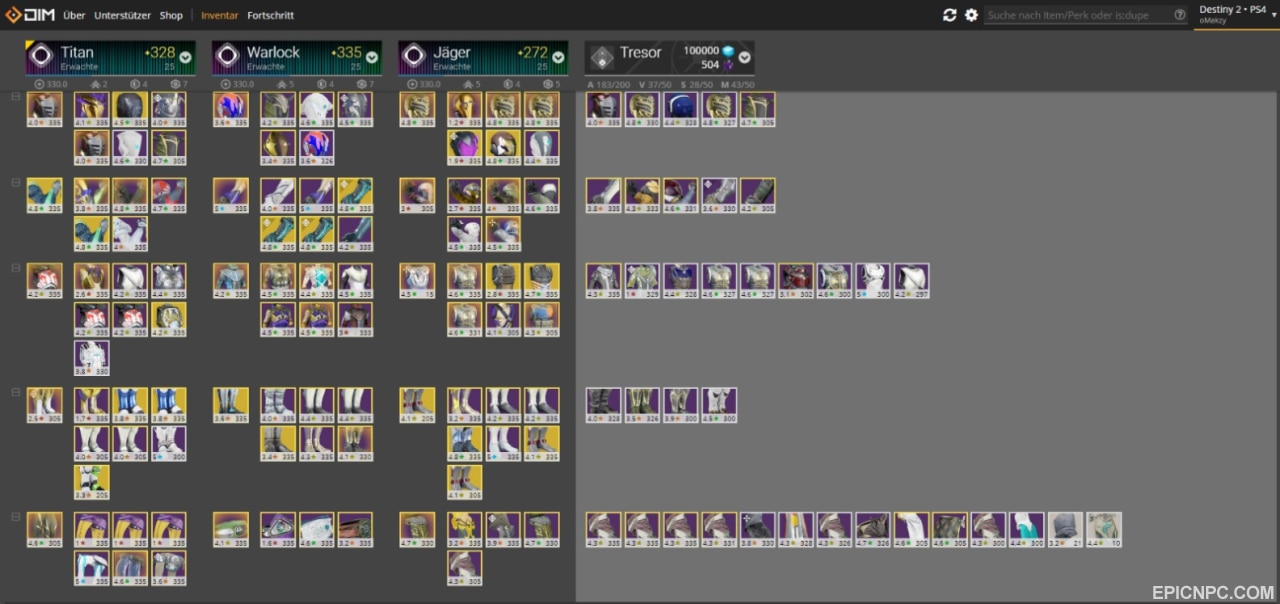Viewport: 1280px width, 604px height.
Task: Click the Titan emblem icon
Action: (42, 57)
